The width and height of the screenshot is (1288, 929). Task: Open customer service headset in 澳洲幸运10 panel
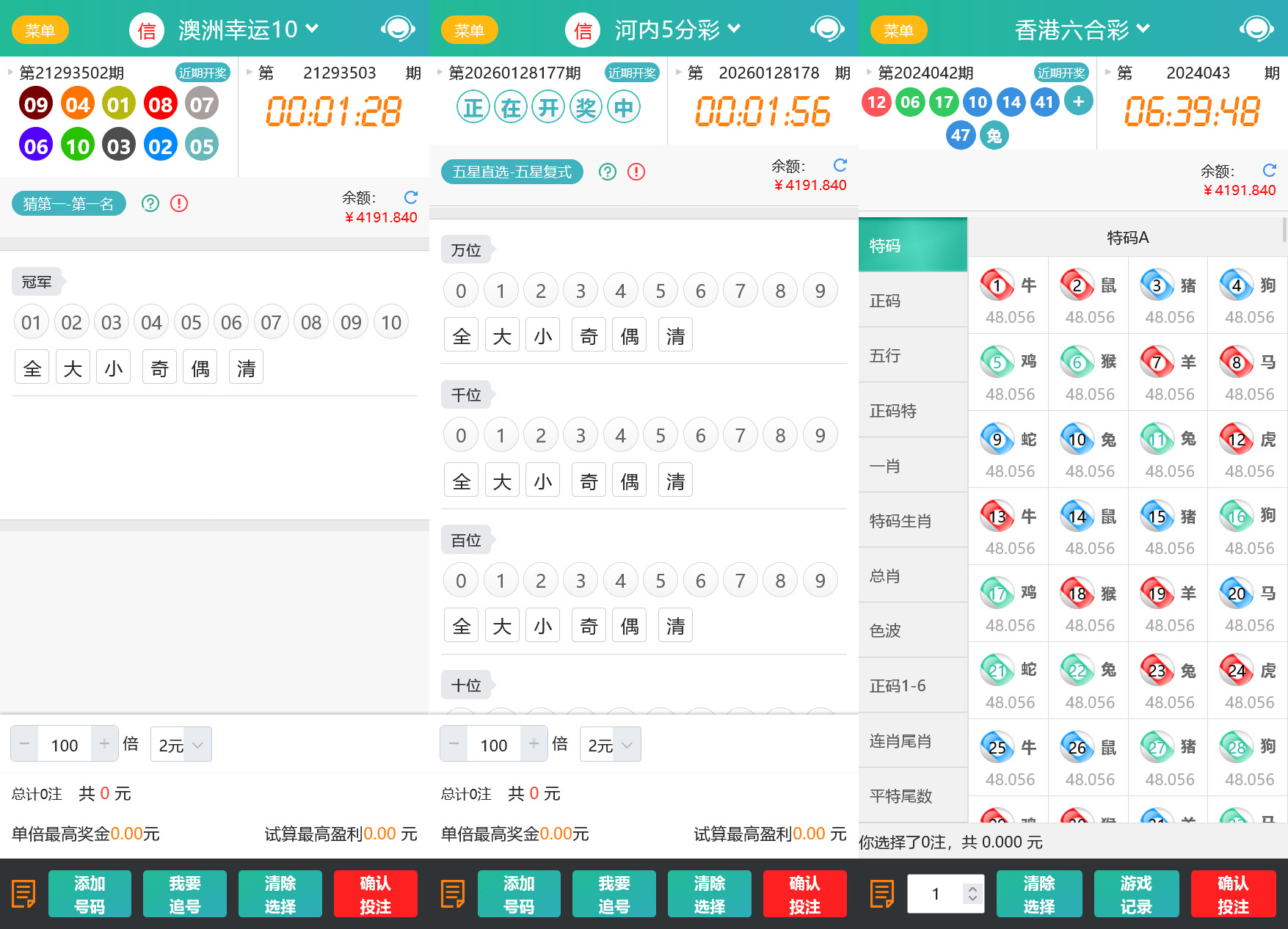pyautogui.click(x=398, y=29)
